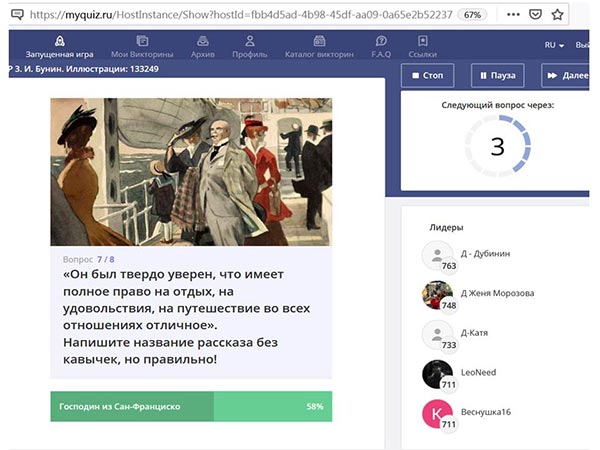Open the 'Профиль' page
This screenshot has width=600, height=450.
pyautogui.click(x=249, y=47)
